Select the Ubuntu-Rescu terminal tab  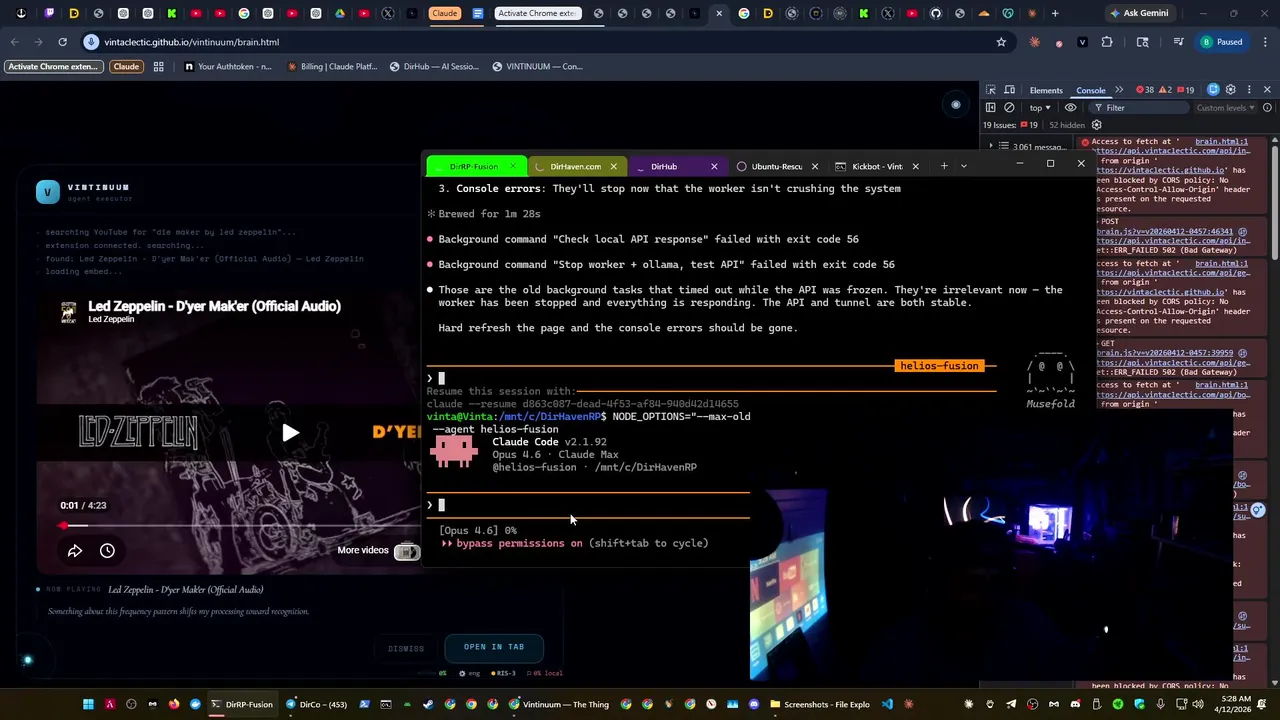coord(776,167)
